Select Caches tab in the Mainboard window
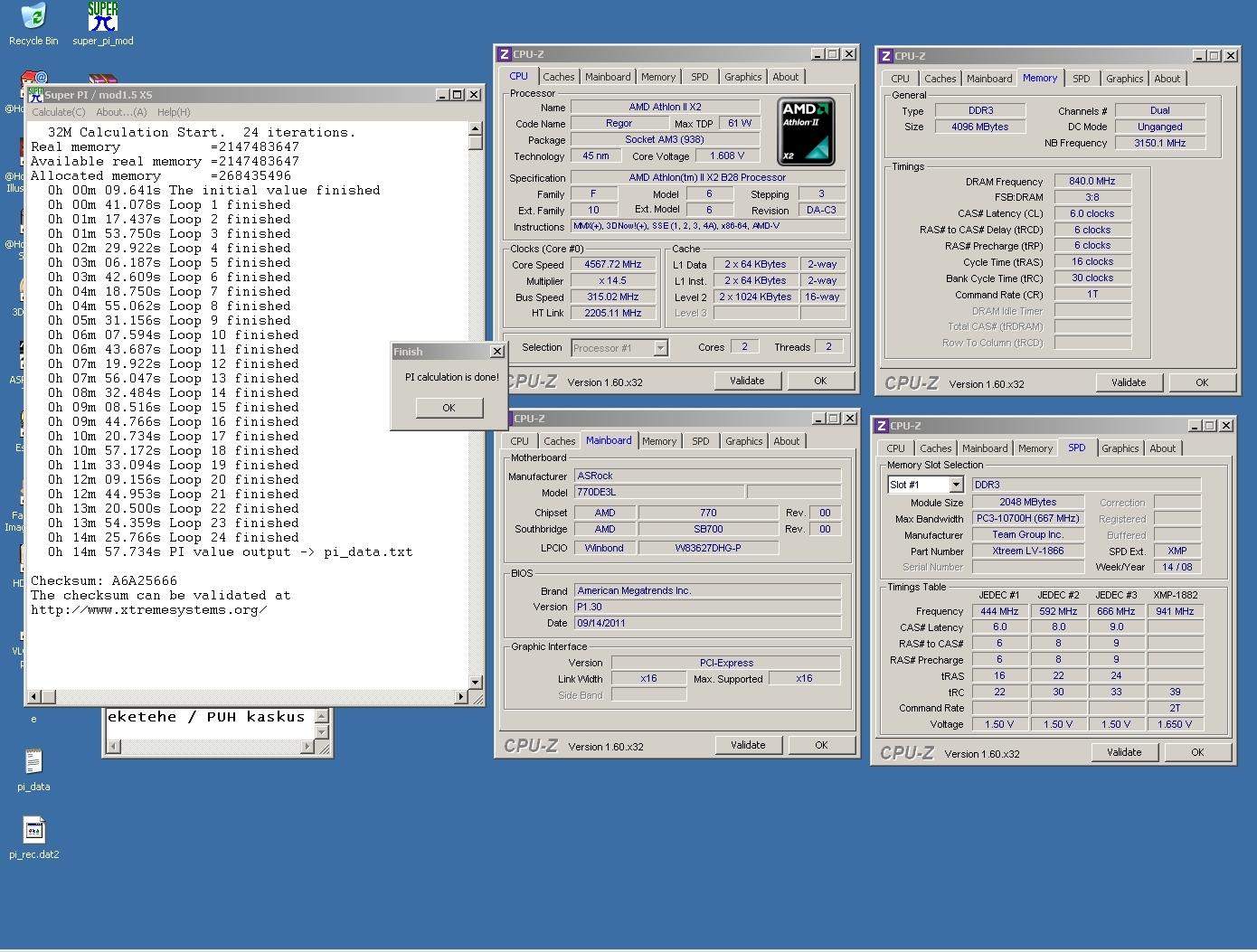 point(560,441)
